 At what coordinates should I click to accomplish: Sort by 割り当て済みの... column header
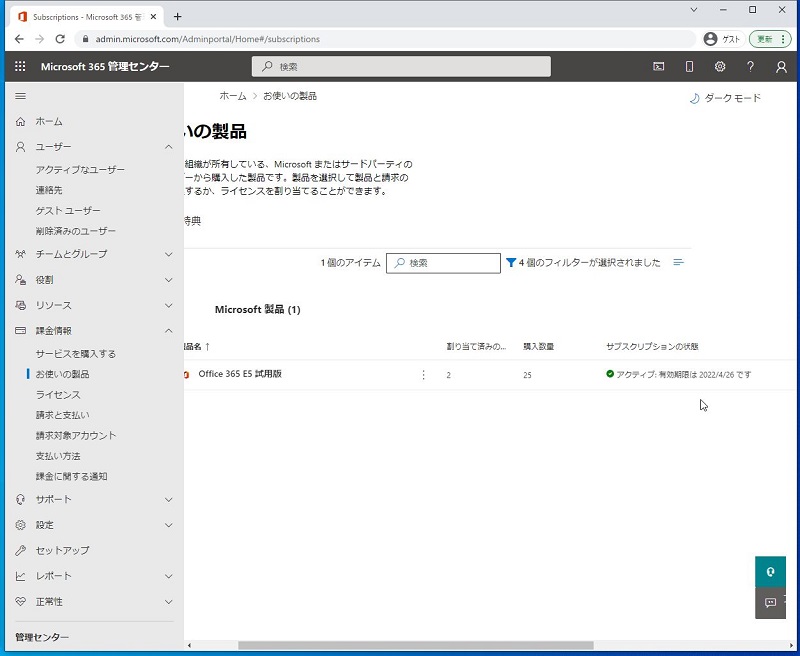click(476, 346)
